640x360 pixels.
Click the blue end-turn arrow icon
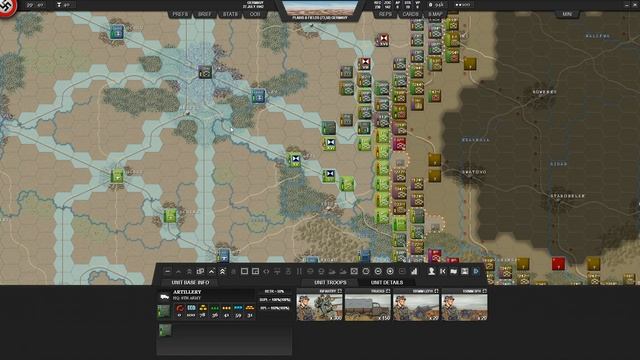[476, 271]
